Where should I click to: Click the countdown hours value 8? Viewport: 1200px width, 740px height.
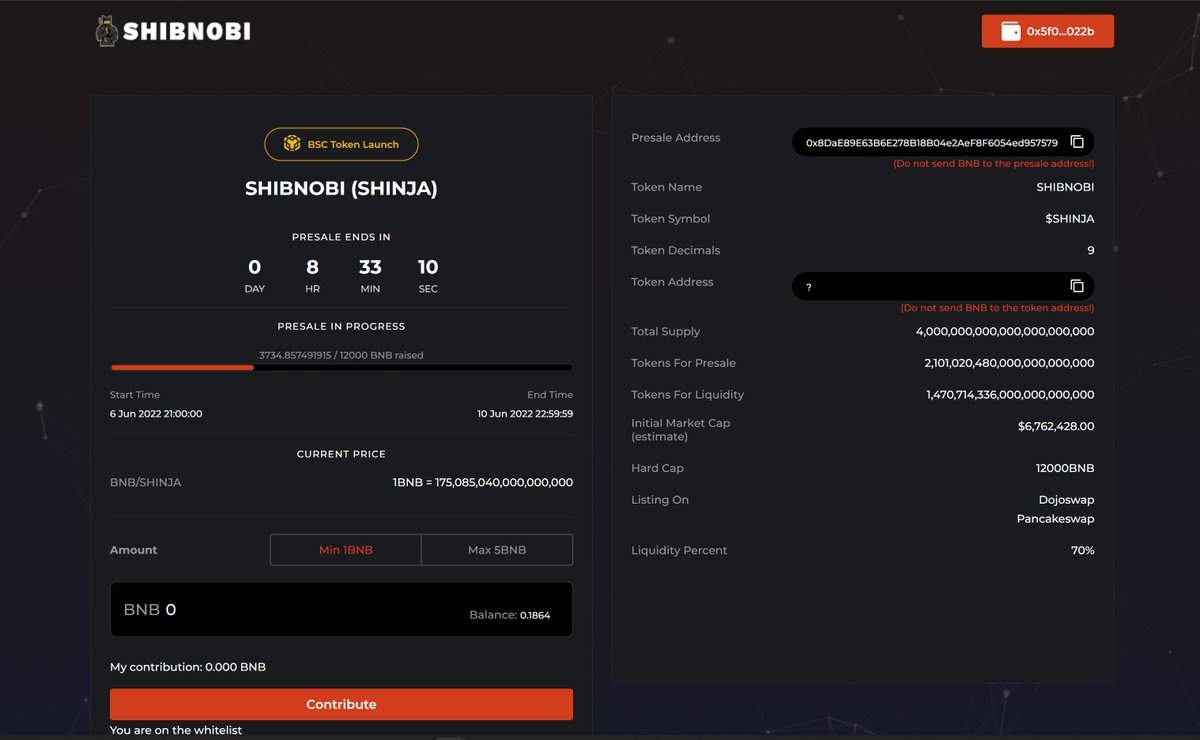point(312,267)
